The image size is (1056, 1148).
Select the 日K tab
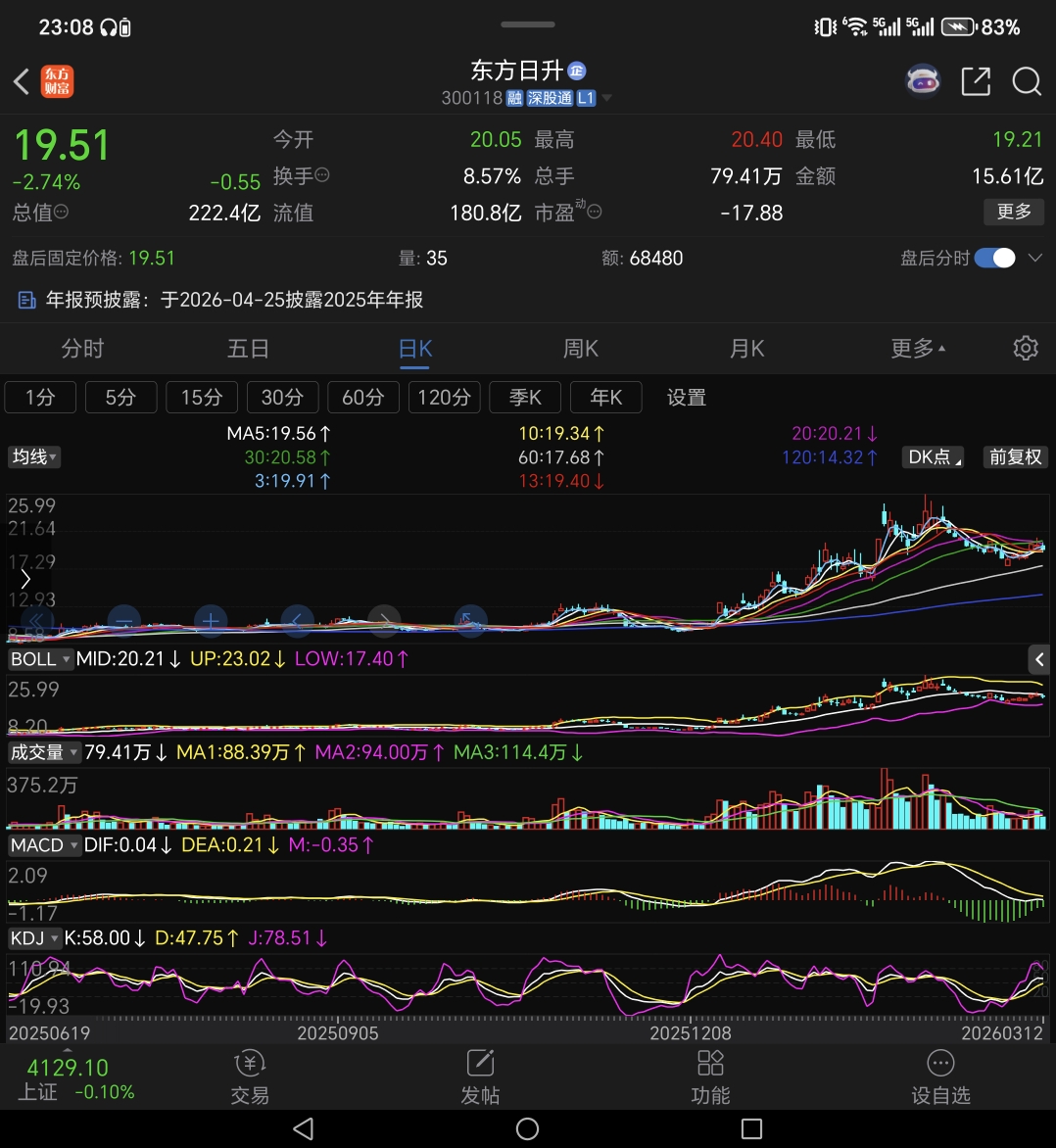point(415,348)
